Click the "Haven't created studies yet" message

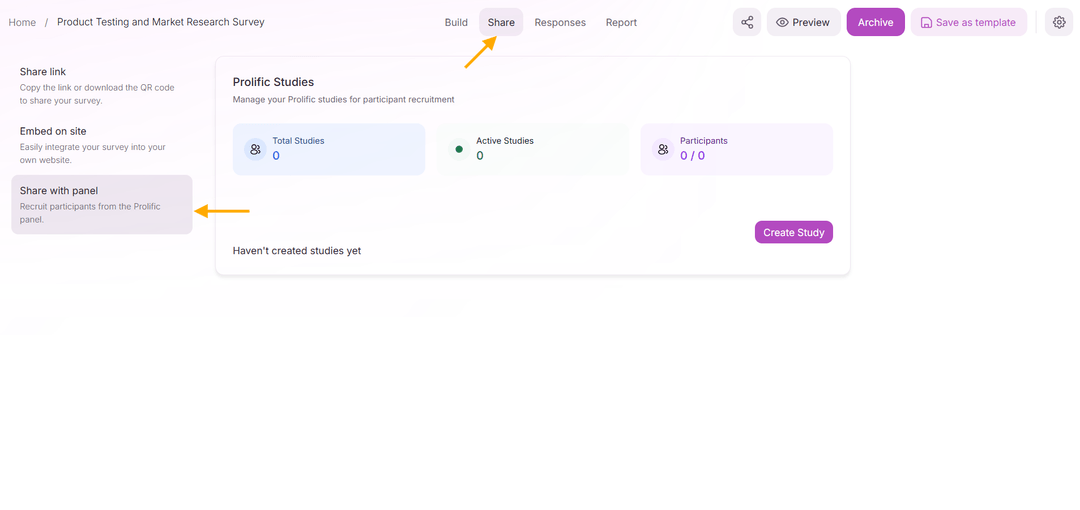click(x=297, y=251)
